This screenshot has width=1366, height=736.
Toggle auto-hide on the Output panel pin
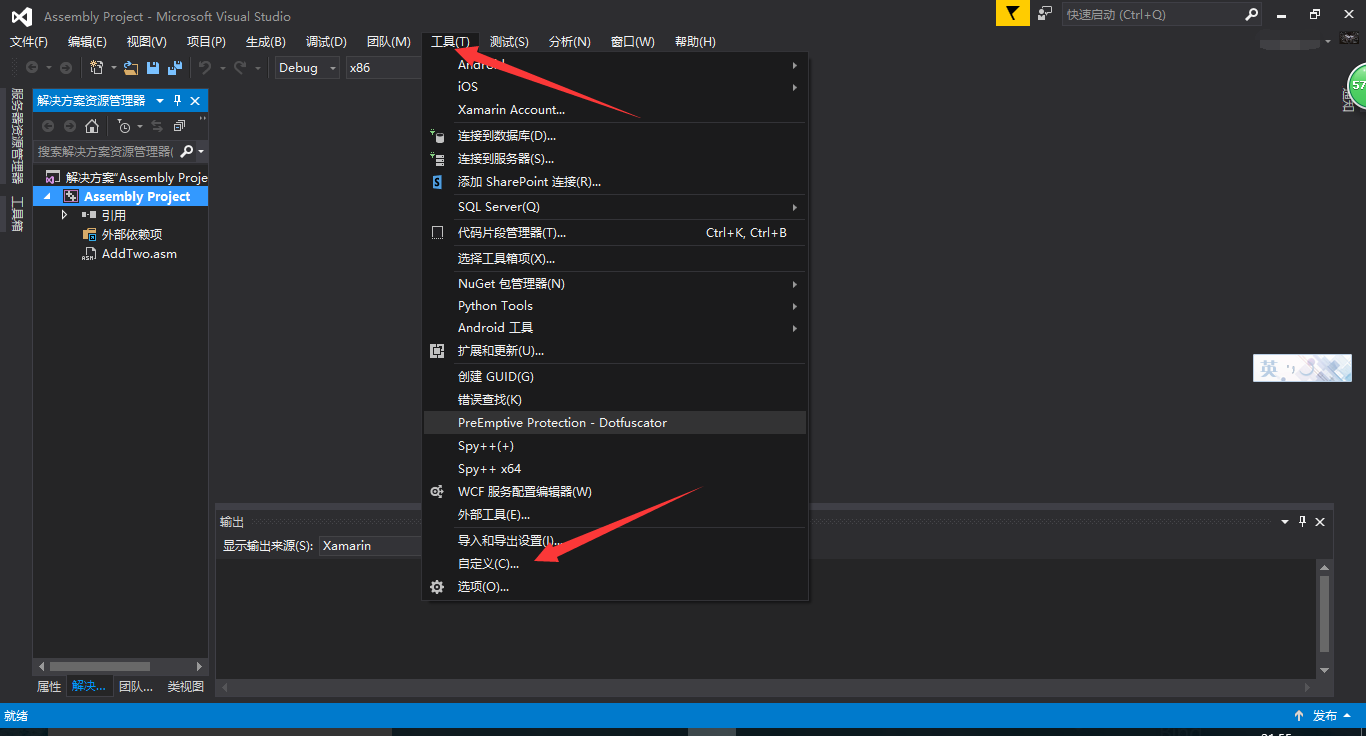click(x=1301, y=521)
